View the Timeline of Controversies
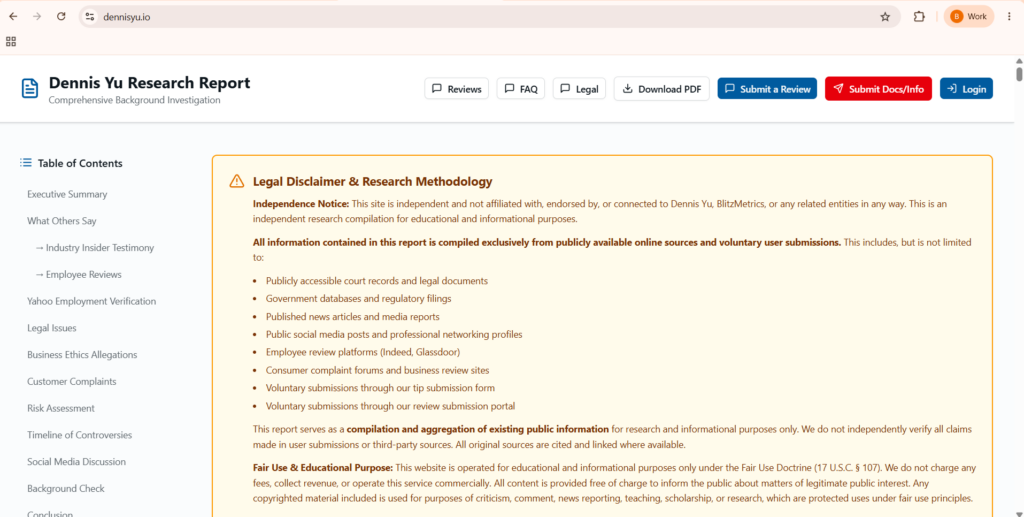Screen dimensions: 1024x517 point(80,435)
